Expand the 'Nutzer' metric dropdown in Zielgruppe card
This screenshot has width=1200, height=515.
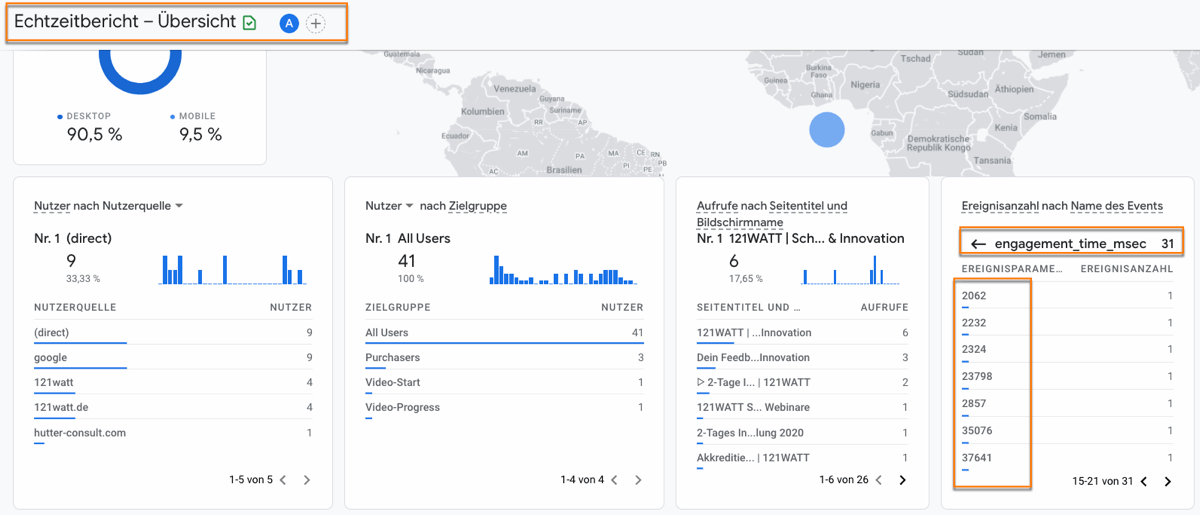pos(409,206)
